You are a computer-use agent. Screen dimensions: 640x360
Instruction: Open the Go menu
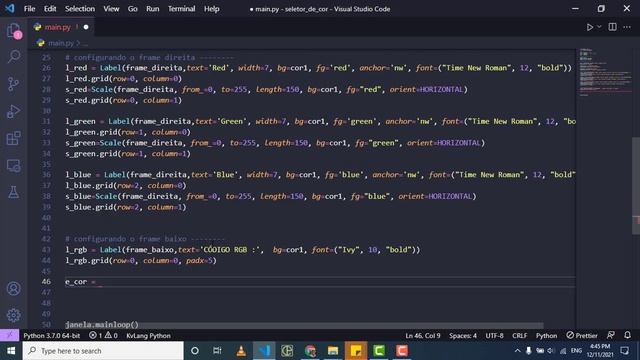[x=132, y=9]
